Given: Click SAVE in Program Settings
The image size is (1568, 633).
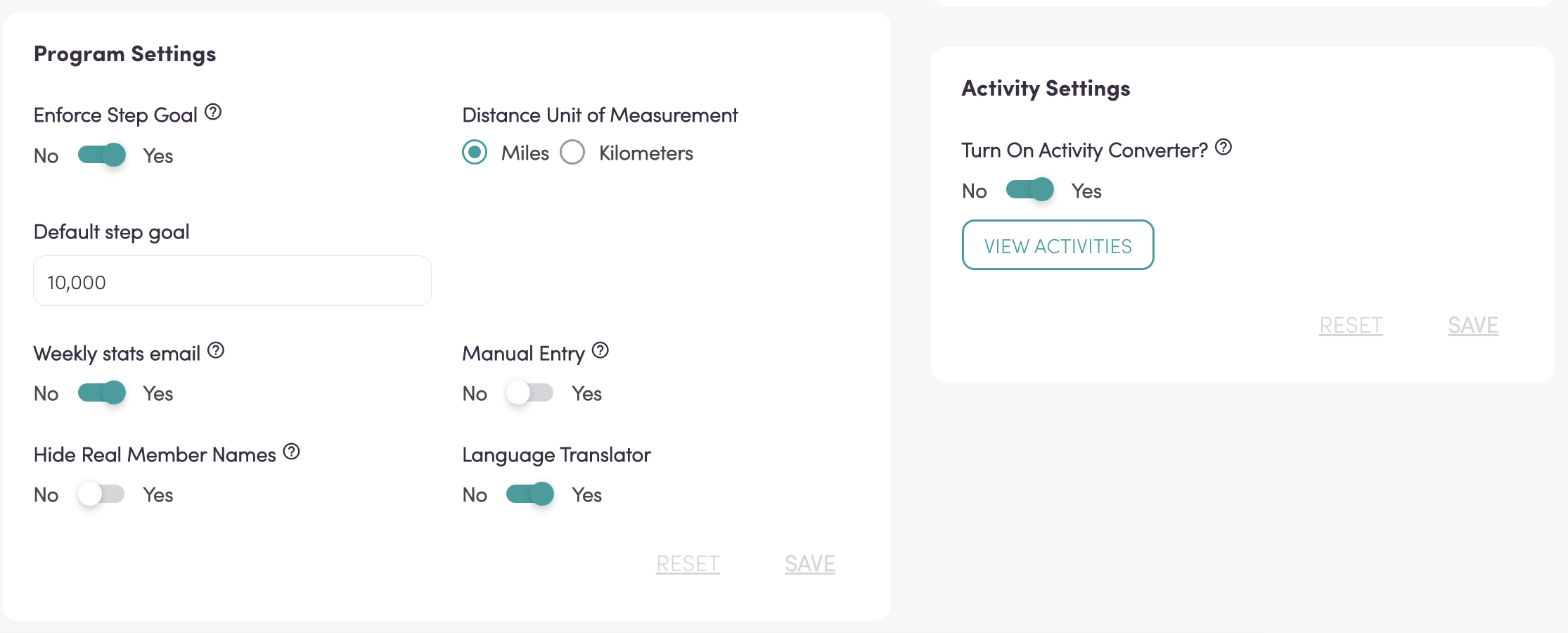Looking at the screenshot, I should point(810,563).
